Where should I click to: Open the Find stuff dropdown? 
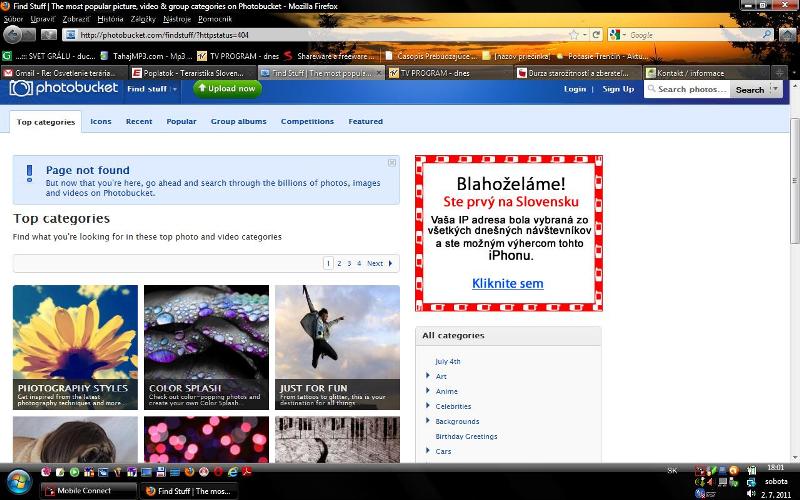(x=152, y=89)
